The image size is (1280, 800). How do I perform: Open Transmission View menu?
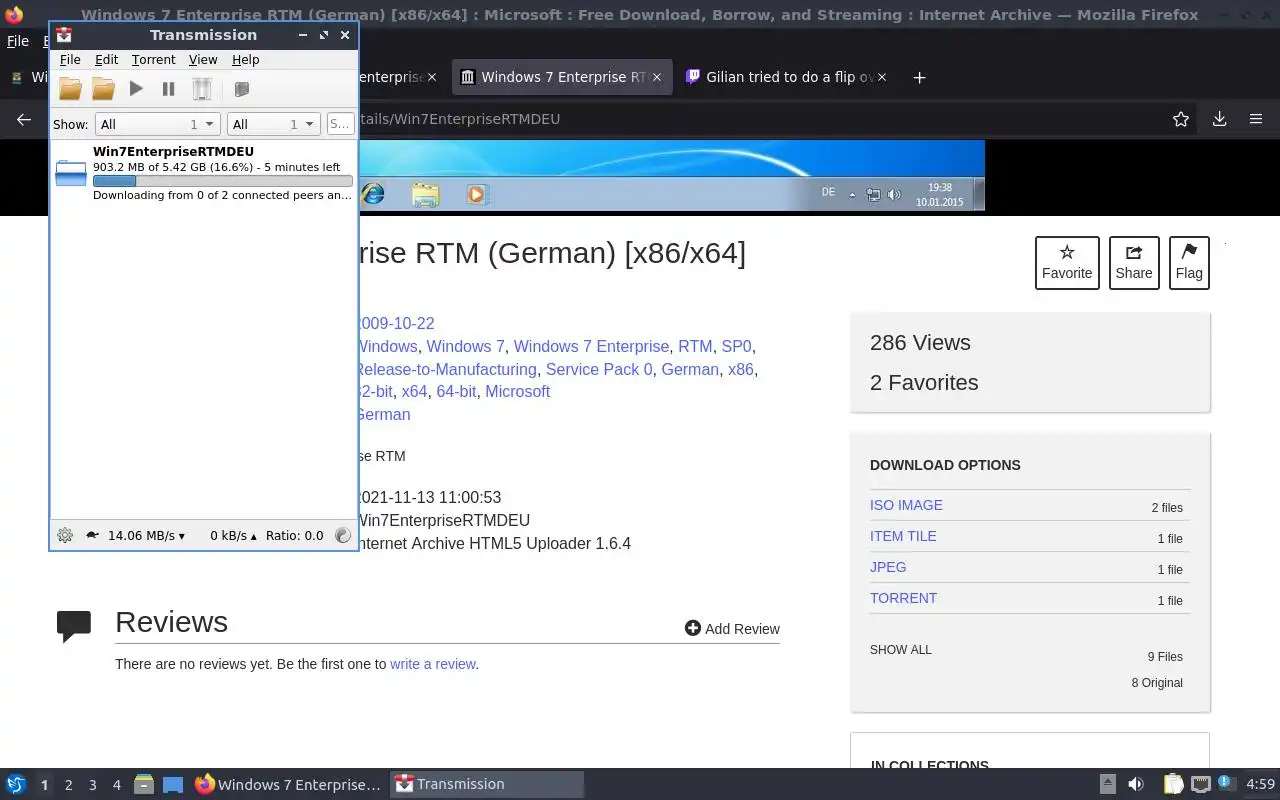tap(203, 60)
